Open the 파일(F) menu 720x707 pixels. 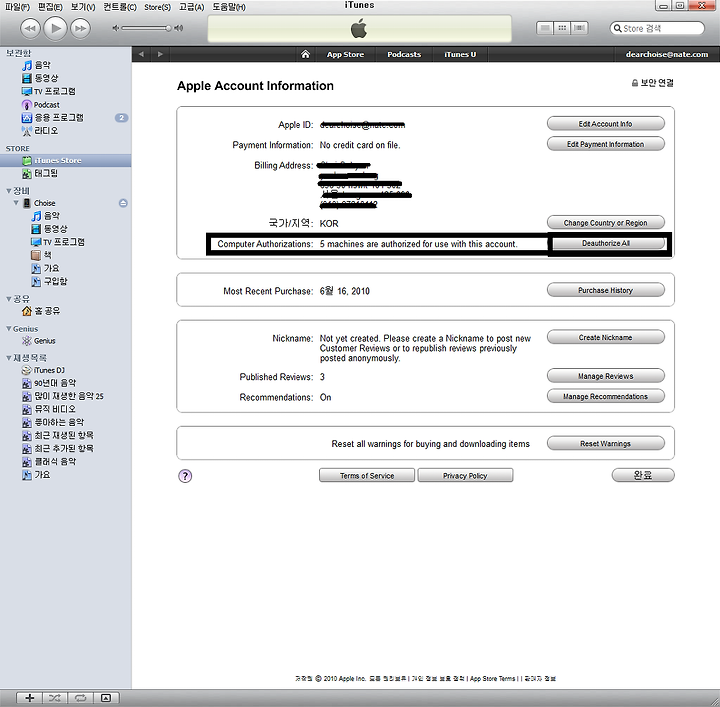point(17,7)
